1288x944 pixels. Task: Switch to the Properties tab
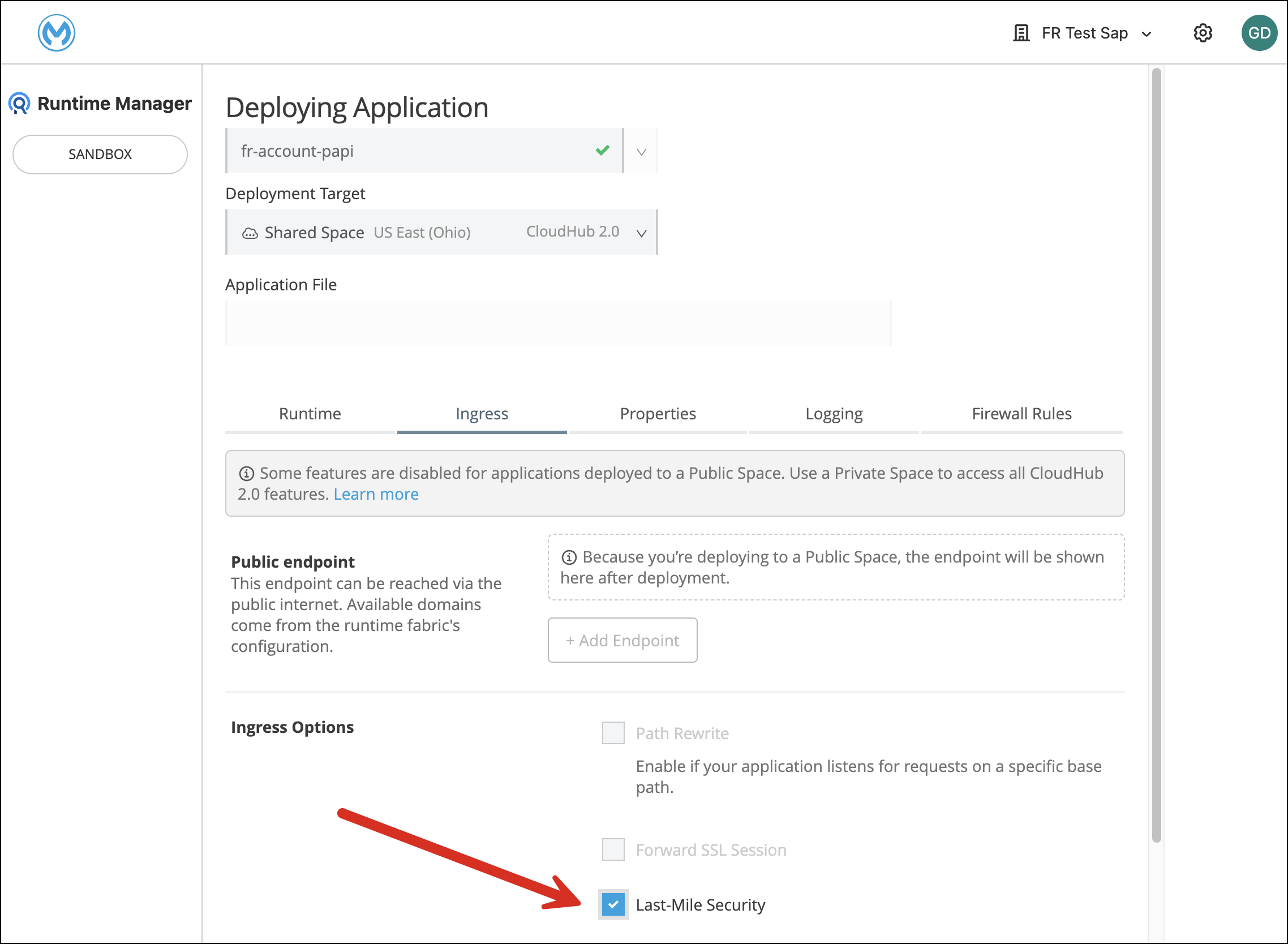[658, 414]
